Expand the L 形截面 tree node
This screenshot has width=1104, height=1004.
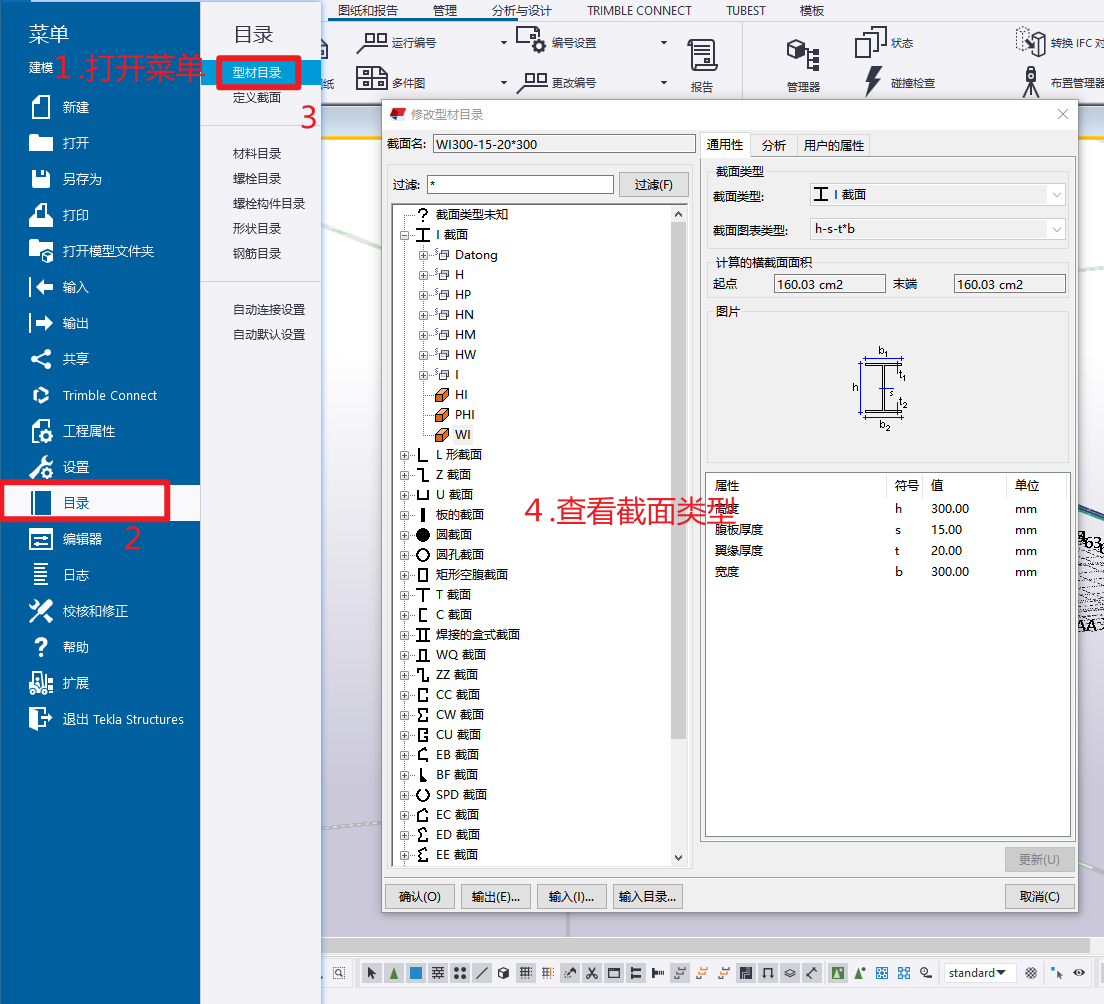point(405,455)
